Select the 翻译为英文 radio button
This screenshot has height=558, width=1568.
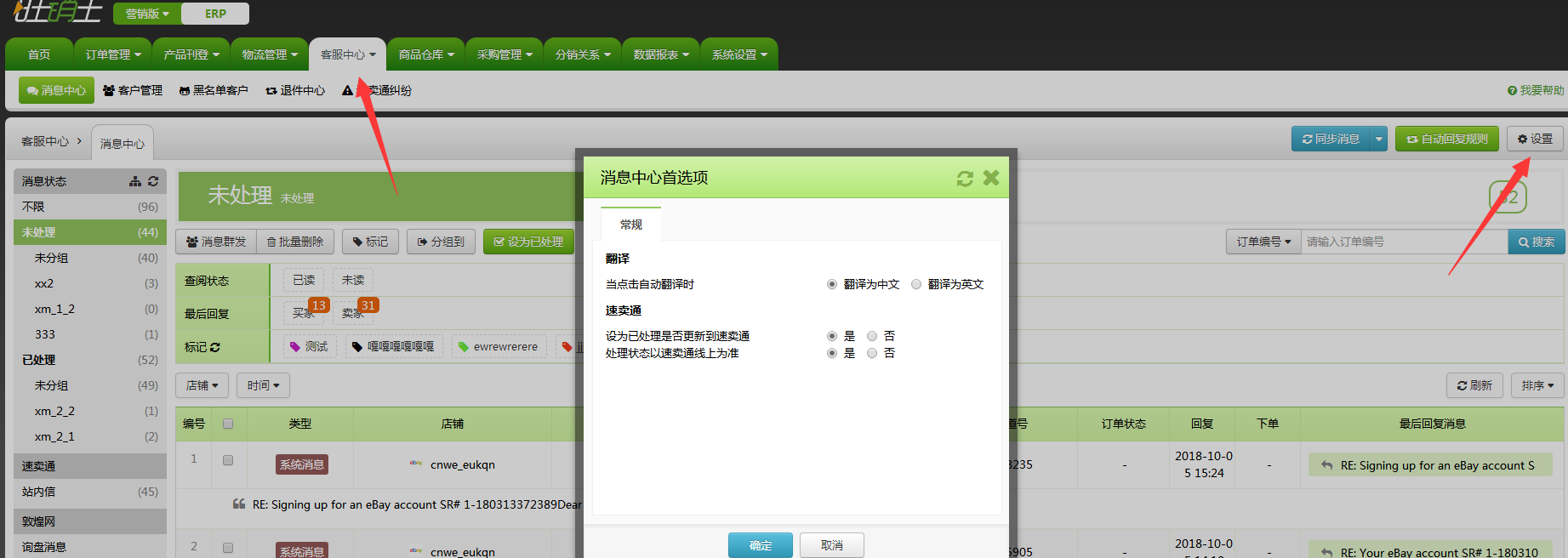(916, 284)
